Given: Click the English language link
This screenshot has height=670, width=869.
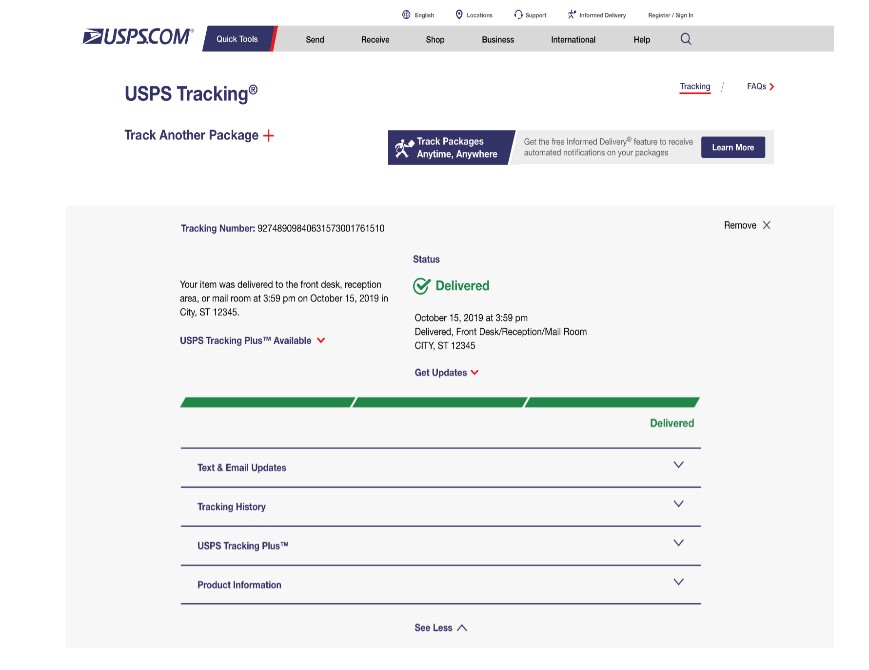Looking at the screenshot, I should tap(425, 15).
